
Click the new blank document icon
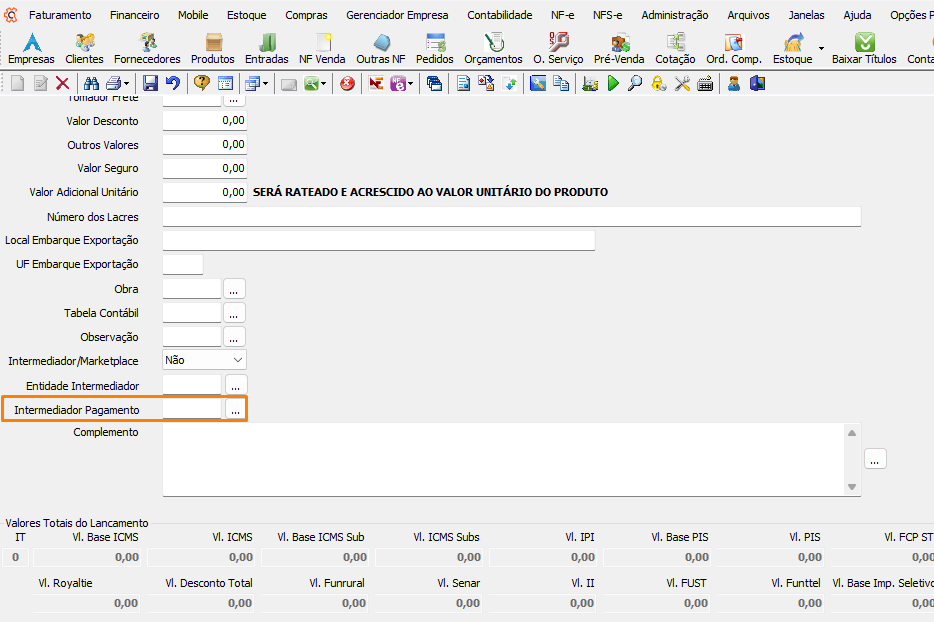(17, 83)
